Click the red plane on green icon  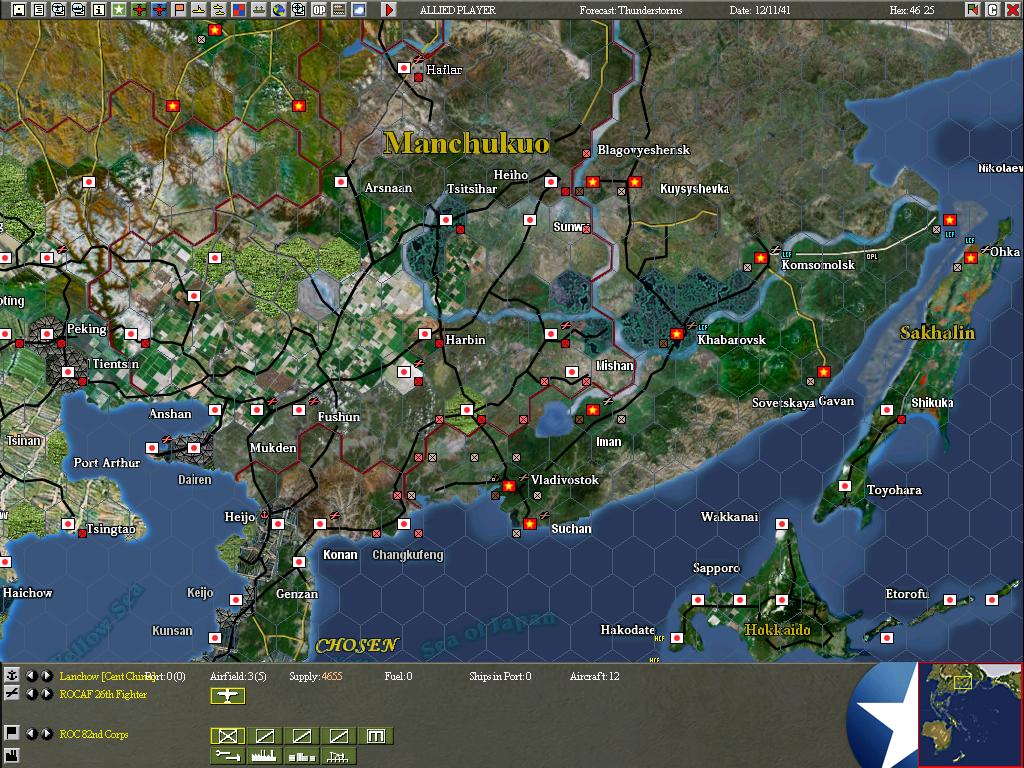tap(138, 10)
